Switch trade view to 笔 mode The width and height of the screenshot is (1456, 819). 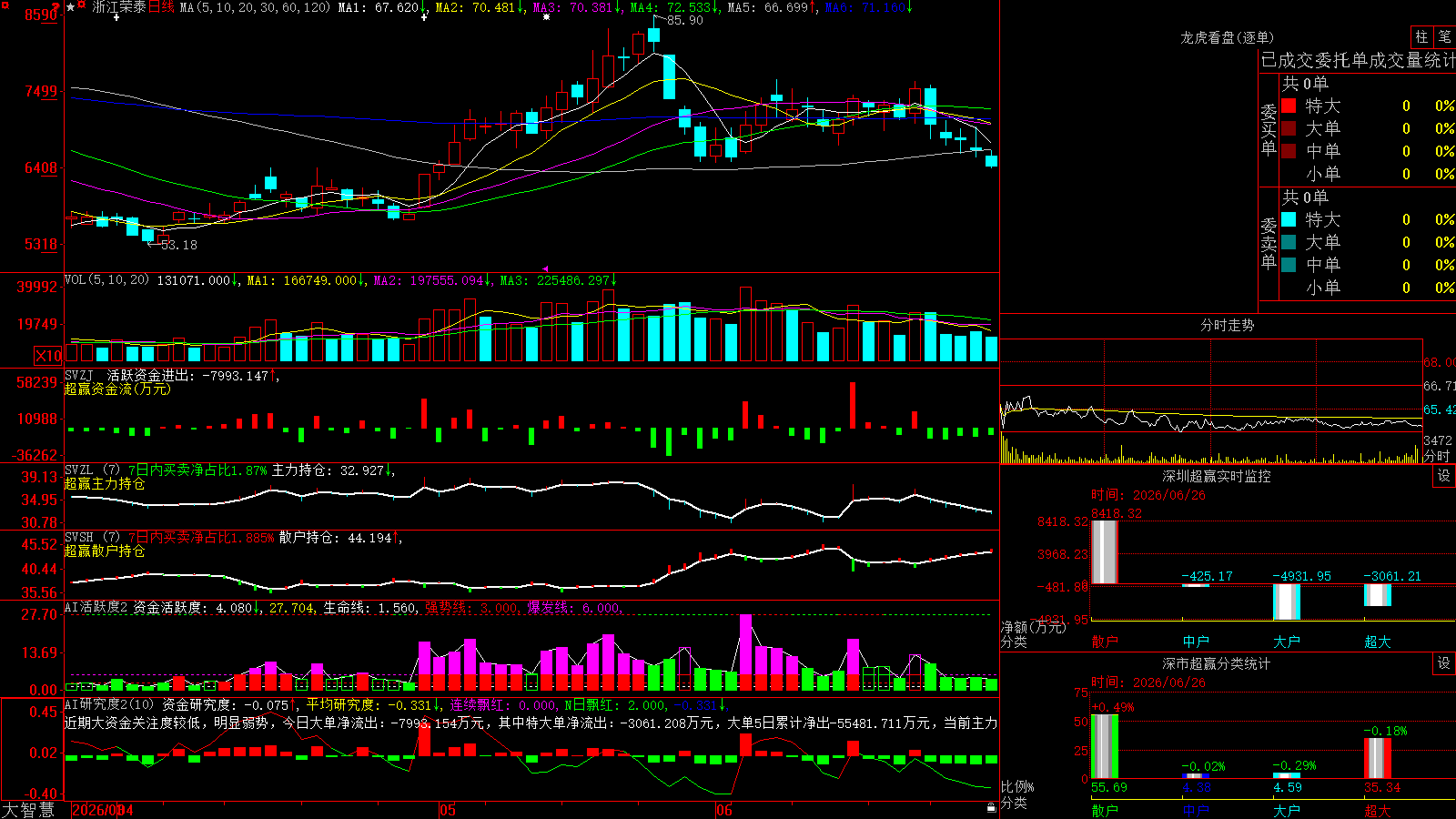point(1444,36)
